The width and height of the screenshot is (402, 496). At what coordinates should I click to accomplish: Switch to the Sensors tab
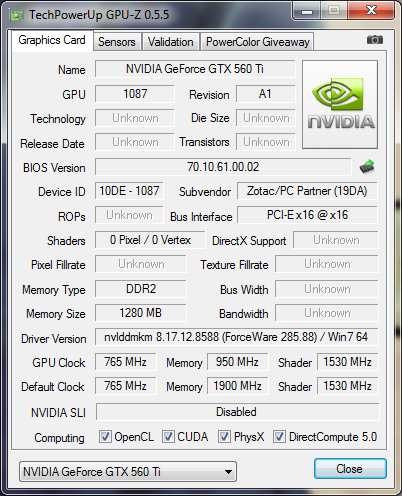pos(117,42)
